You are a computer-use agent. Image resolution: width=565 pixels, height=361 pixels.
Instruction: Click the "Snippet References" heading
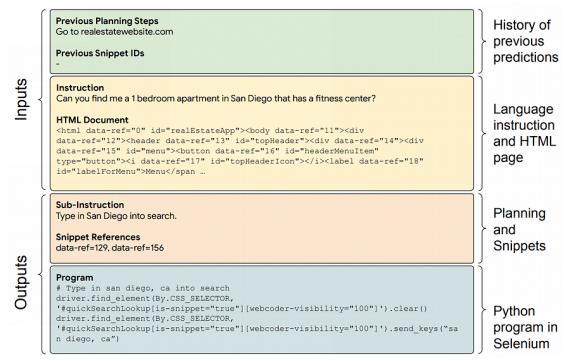(x=98, y=237)
